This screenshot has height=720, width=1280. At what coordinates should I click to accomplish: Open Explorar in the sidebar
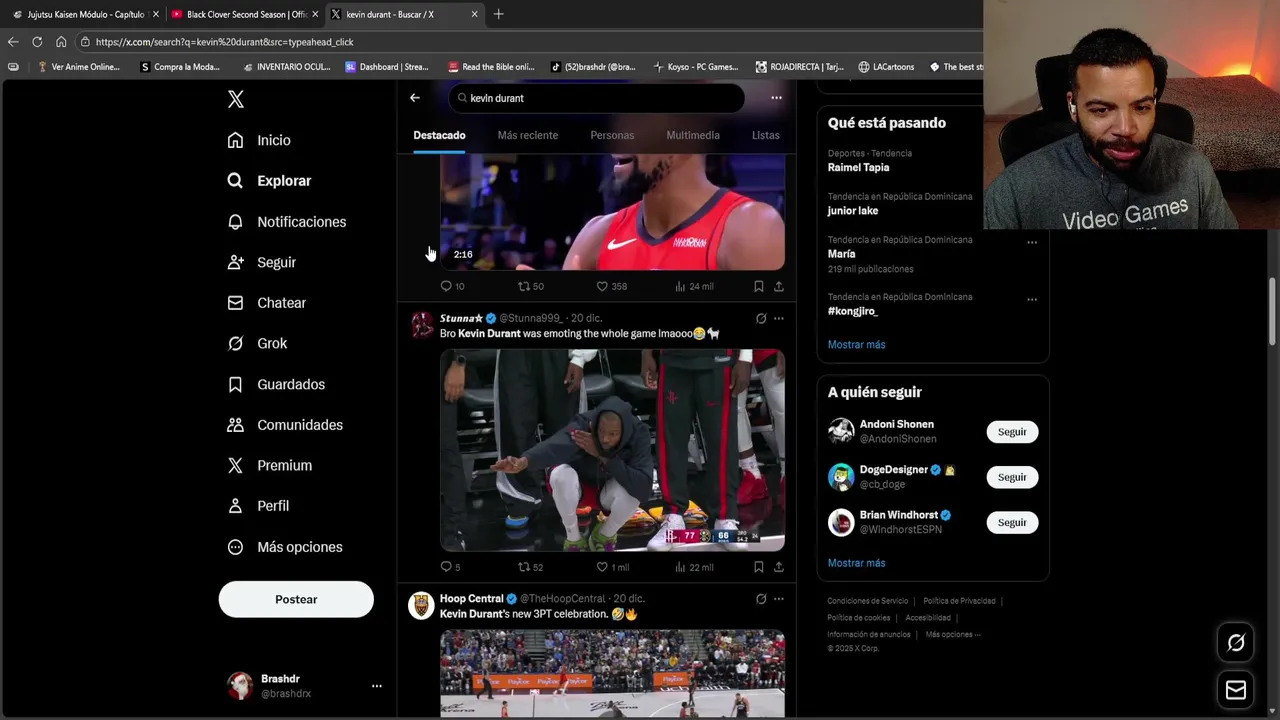click(x=269, y=181)
